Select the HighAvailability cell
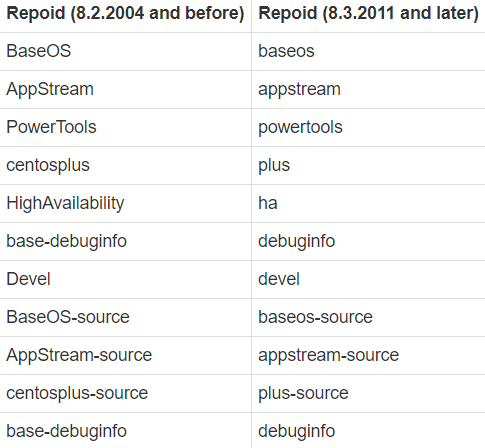Viewport: 485px width, 448px height. pyautogui.click(x=125, y=203)
